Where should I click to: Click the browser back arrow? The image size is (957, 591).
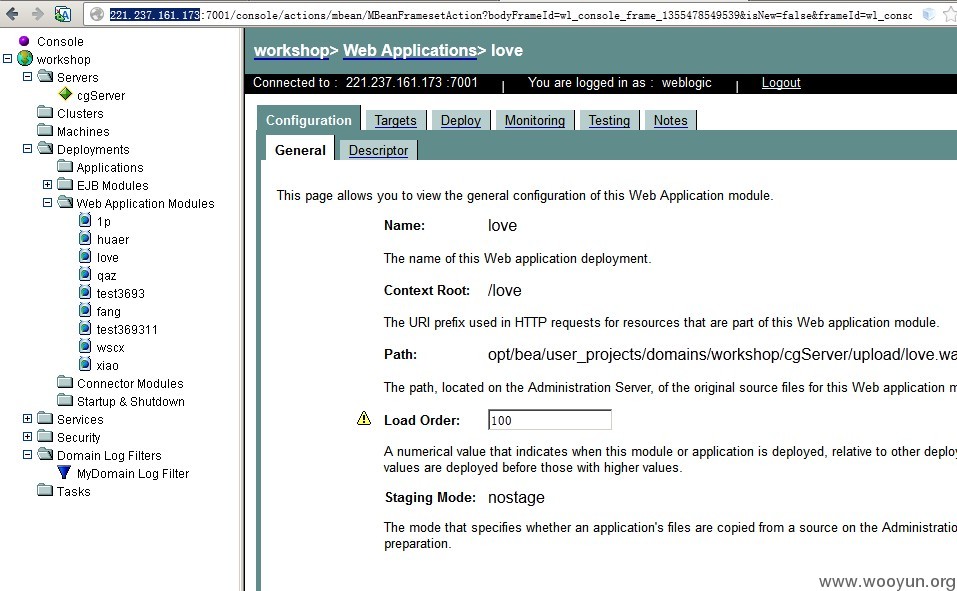click(12, 13)
